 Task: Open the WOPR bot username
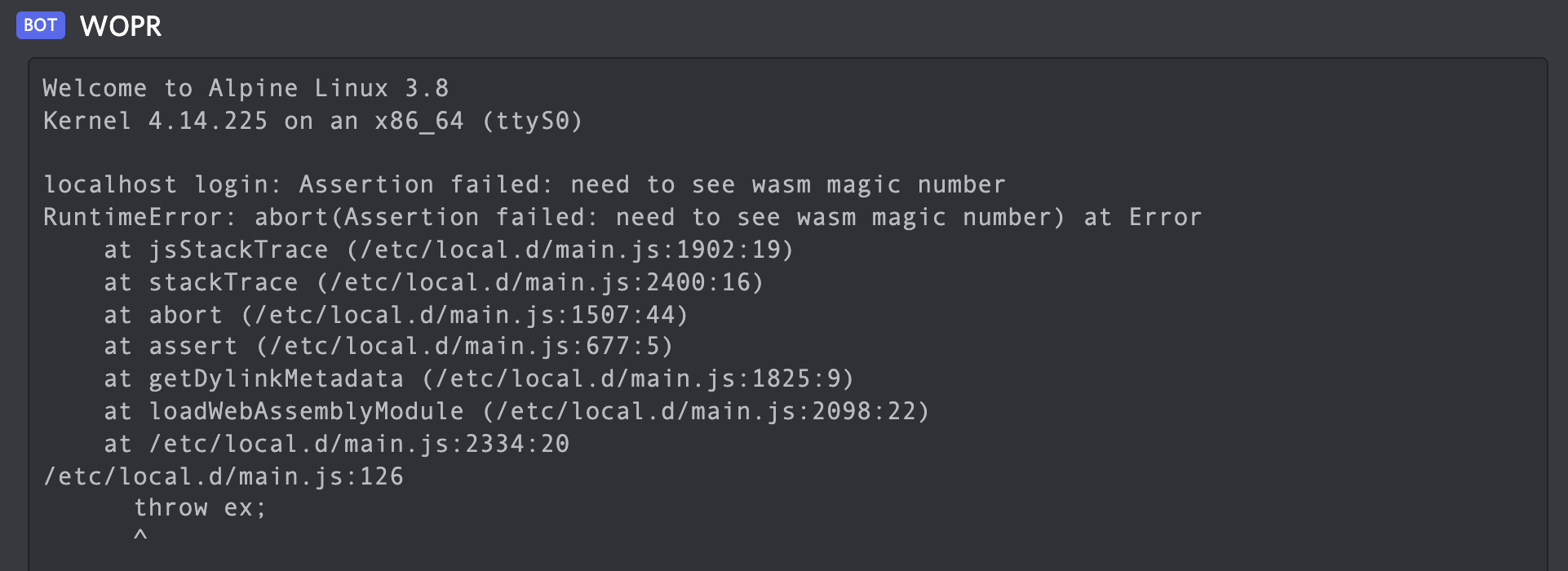(x=121, y=26)
